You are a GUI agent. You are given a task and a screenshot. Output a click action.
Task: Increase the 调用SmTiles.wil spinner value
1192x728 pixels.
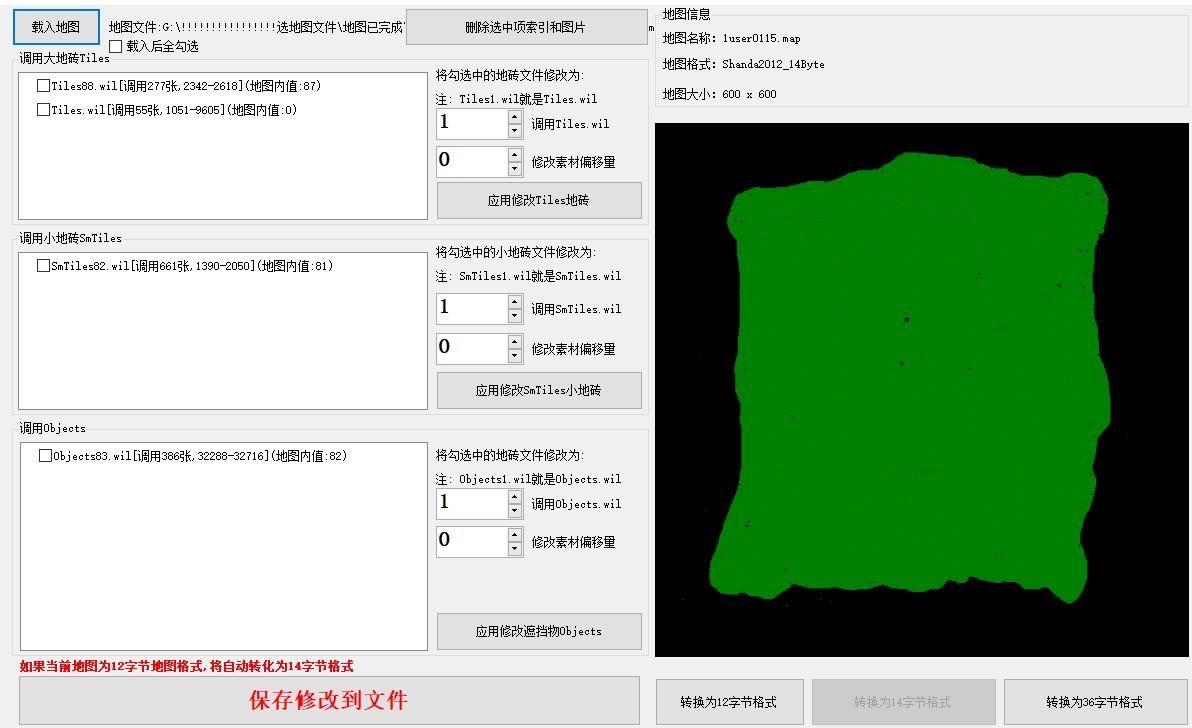[515, 301]
